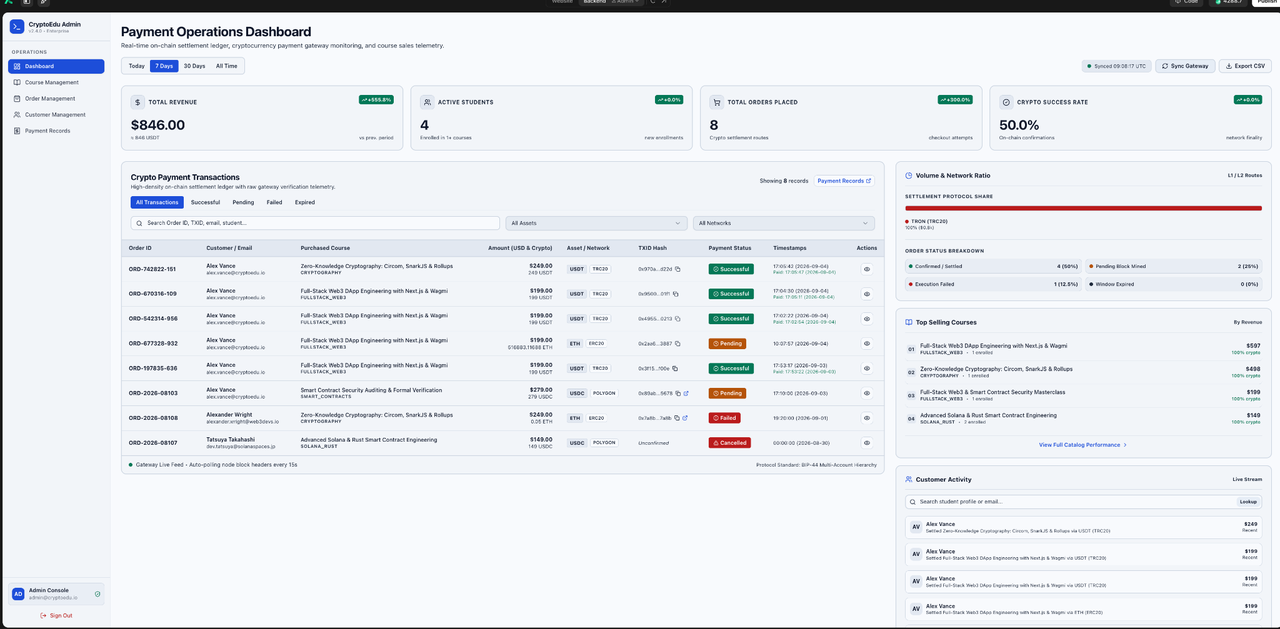Click the Sync Gateway button
The height and width of the screenshot is (629, 1280).
[1186, 66]
